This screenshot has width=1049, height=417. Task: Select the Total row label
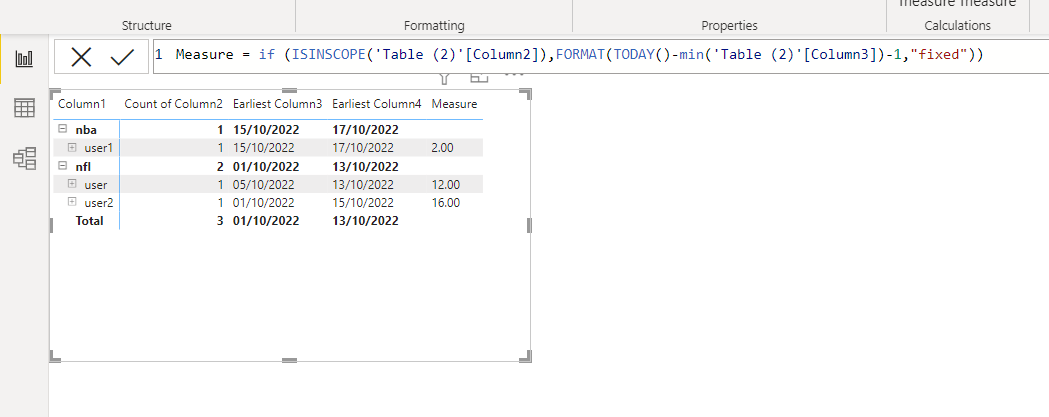click(90, 220)
